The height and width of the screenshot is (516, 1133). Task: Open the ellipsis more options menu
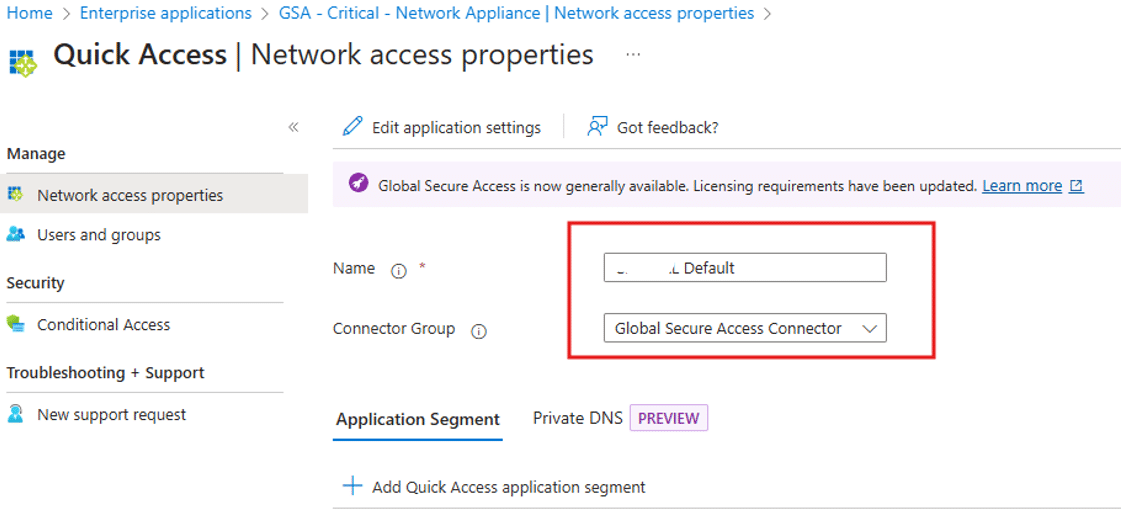pos(633,54)
